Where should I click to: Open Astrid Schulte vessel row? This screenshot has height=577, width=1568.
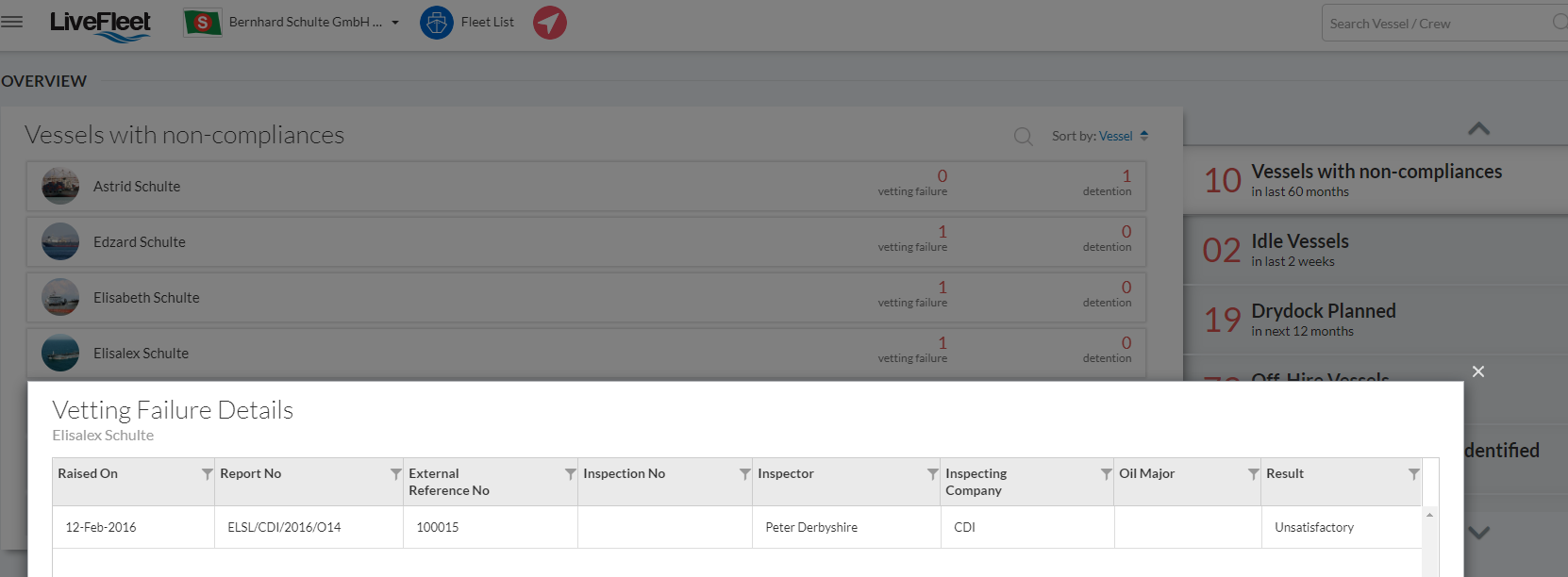pos(586,186)
